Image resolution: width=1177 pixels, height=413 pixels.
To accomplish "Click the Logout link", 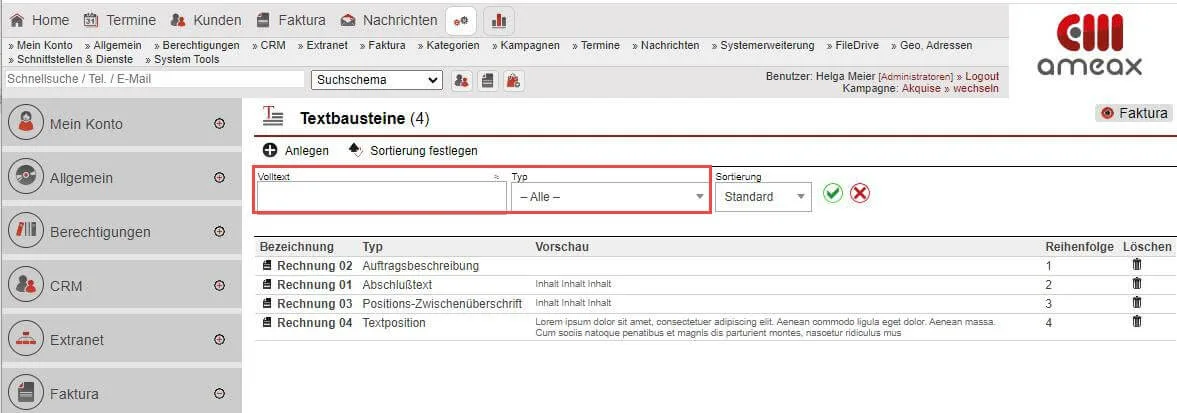I will click(981, 76).
